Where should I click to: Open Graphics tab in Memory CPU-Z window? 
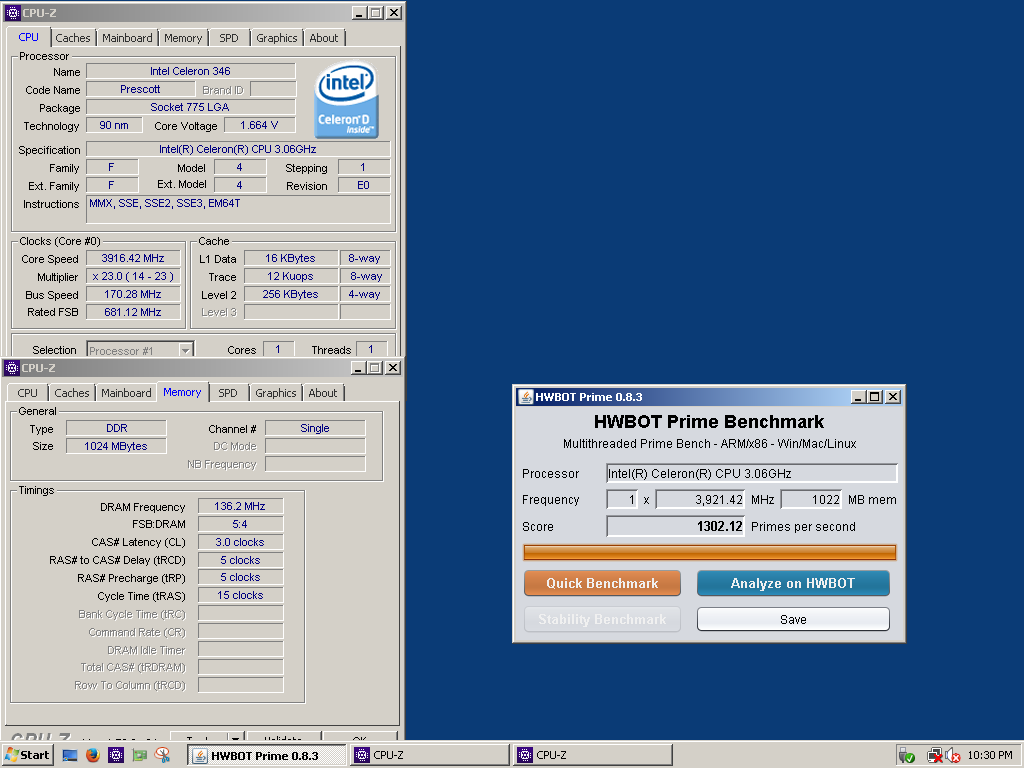[276, 393]
